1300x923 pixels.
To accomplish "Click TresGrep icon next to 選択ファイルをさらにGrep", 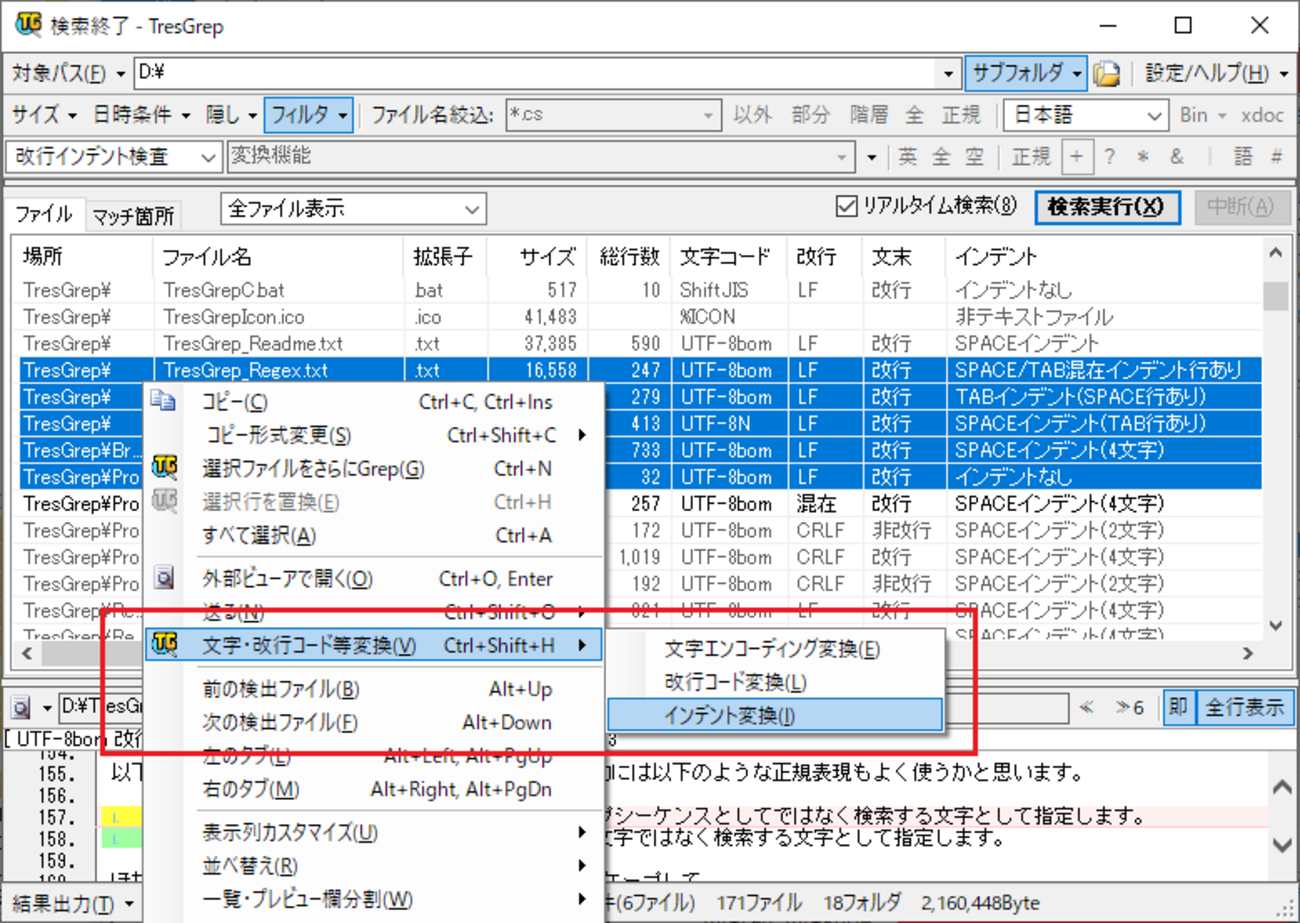I will point(163,468).
